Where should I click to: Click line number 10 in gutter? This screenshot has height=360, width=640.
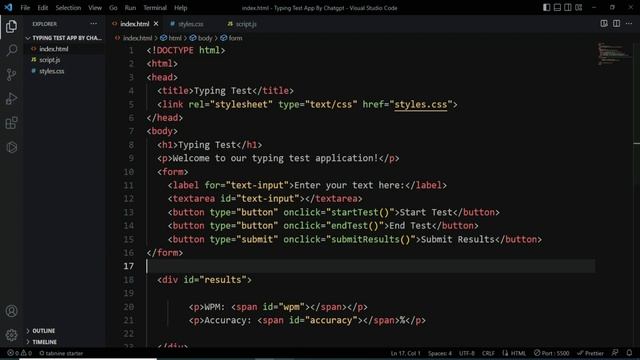[x=129, y=172]
